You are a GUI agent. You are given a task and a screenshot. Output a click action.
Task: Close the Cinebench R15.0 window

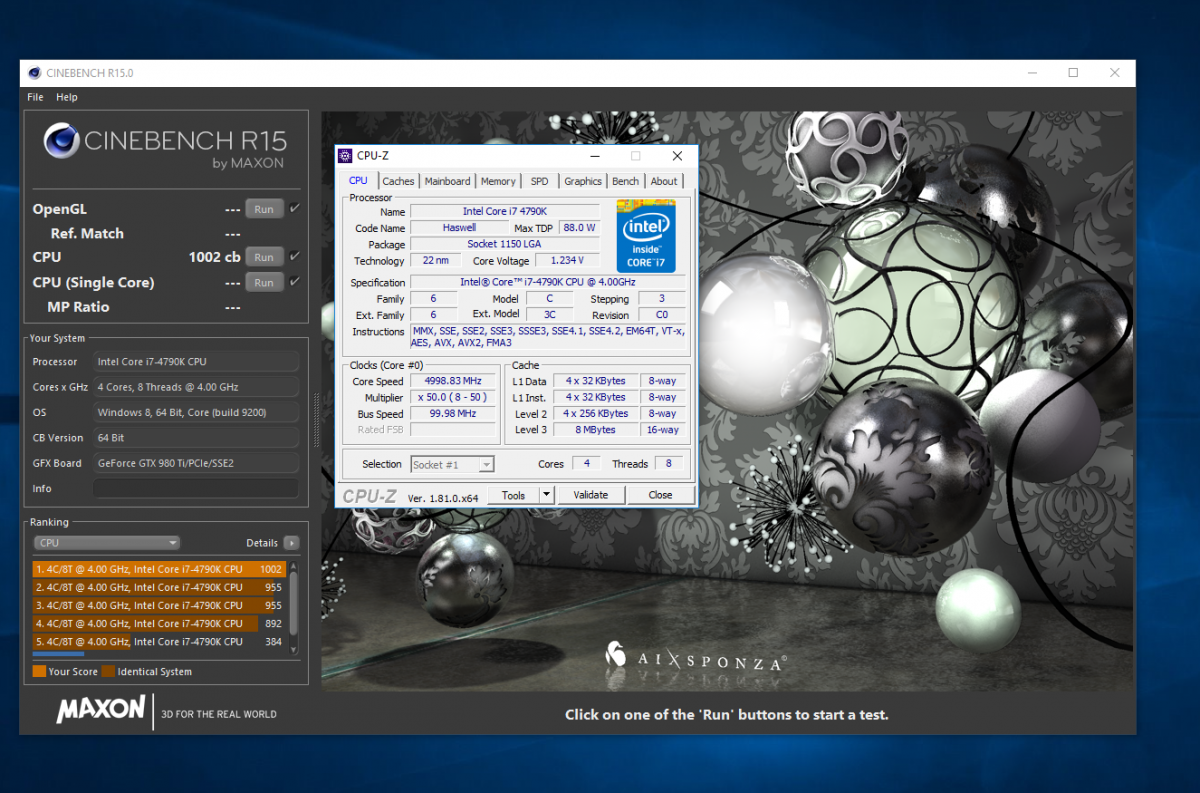pyautogui.click(x=1114, y=73)
